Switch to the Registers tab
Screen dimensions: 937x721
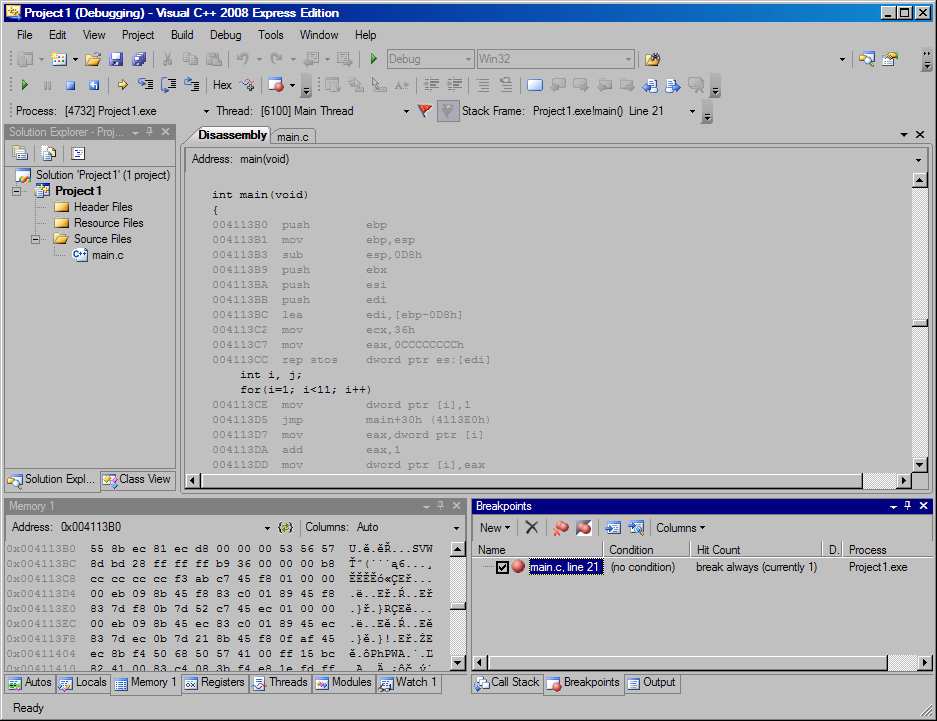click(215, 682)
